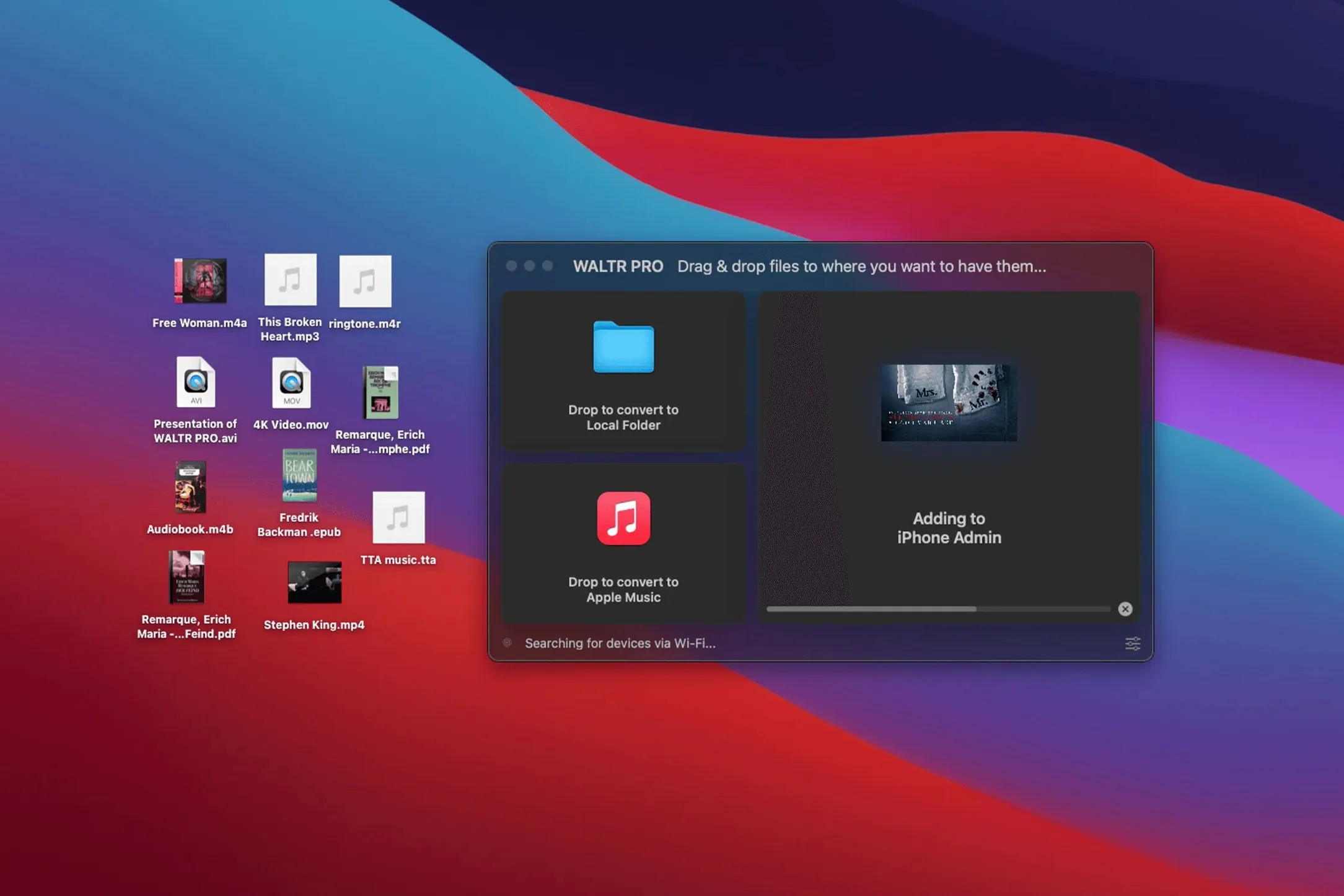The height and width of the screenshot is (896, 1344).
Task: Select the Audiobook.m4b file icon
Action: click(x=190, y=487)
